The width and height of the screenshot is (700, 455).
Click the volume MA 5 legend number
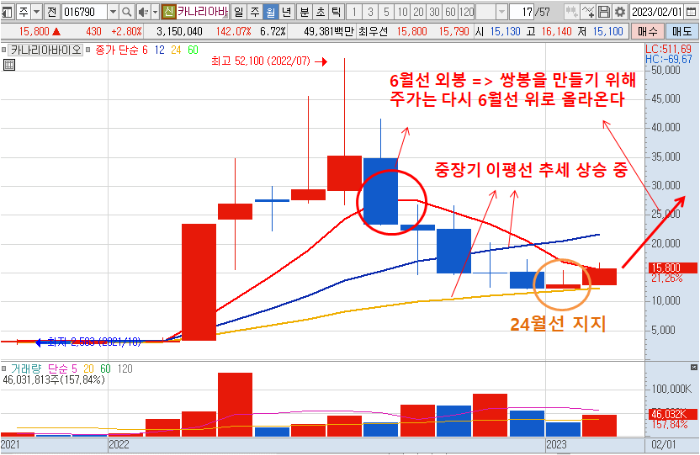pos(74,368)
